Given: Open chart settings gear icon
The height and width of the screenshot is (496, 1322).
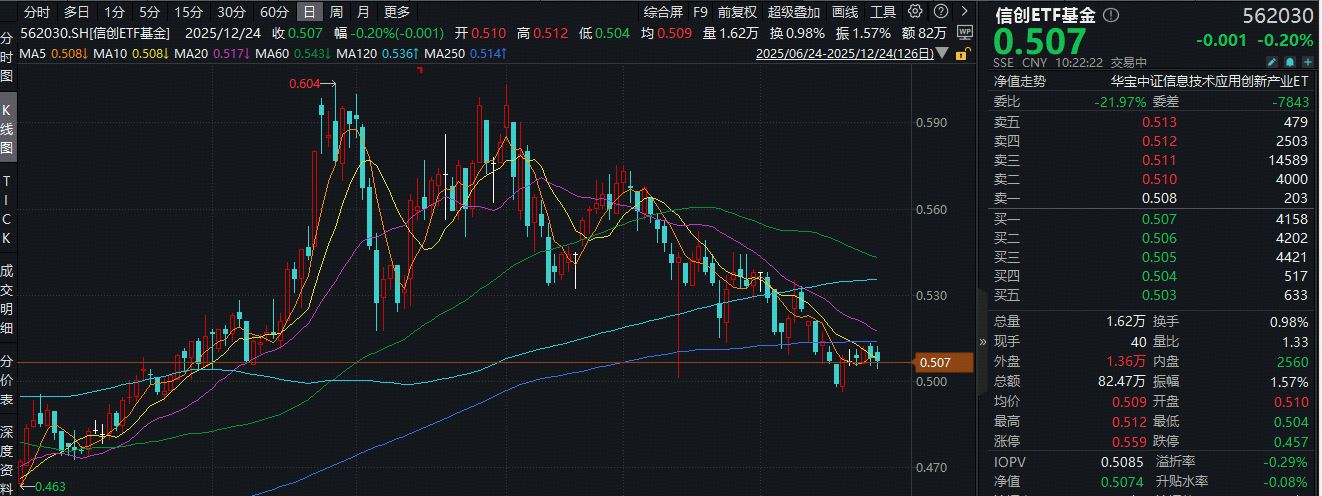Looking at the screenshot, I should point(916,12).
